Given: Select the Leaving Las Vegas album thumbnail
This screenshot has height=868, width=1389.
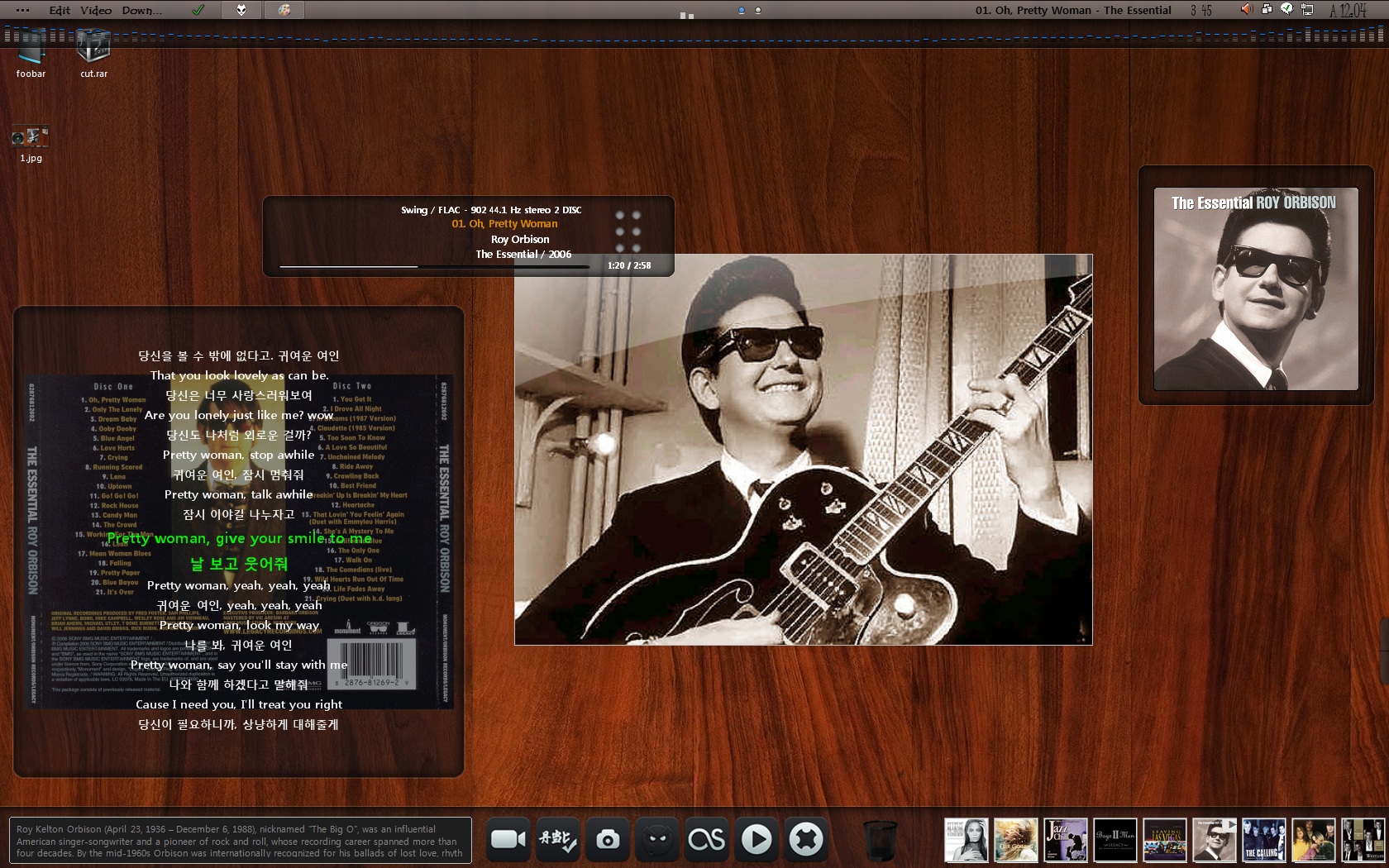Looking at the screenshot, I should click(1165, 840).
